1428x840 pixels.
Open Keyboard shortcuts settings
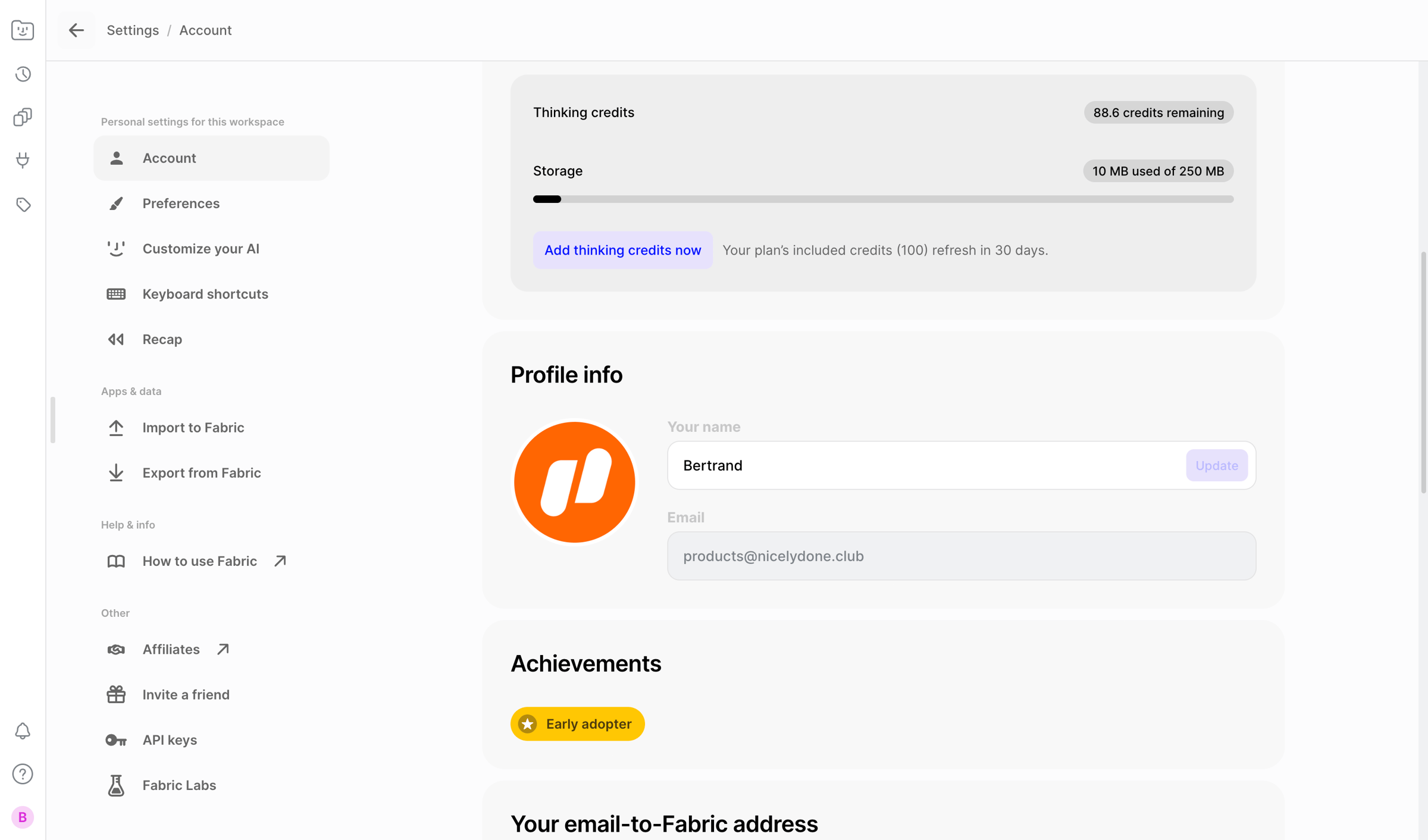[x=211, y=294]
